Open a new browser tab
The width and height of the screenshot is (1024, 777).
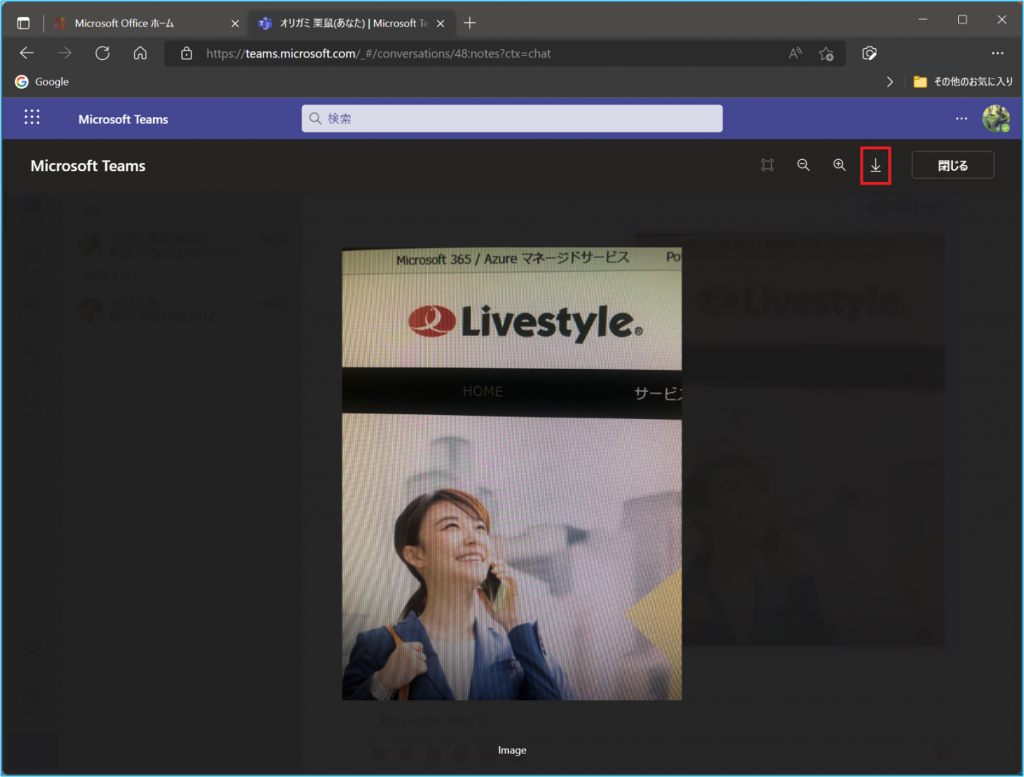[470, 23]
